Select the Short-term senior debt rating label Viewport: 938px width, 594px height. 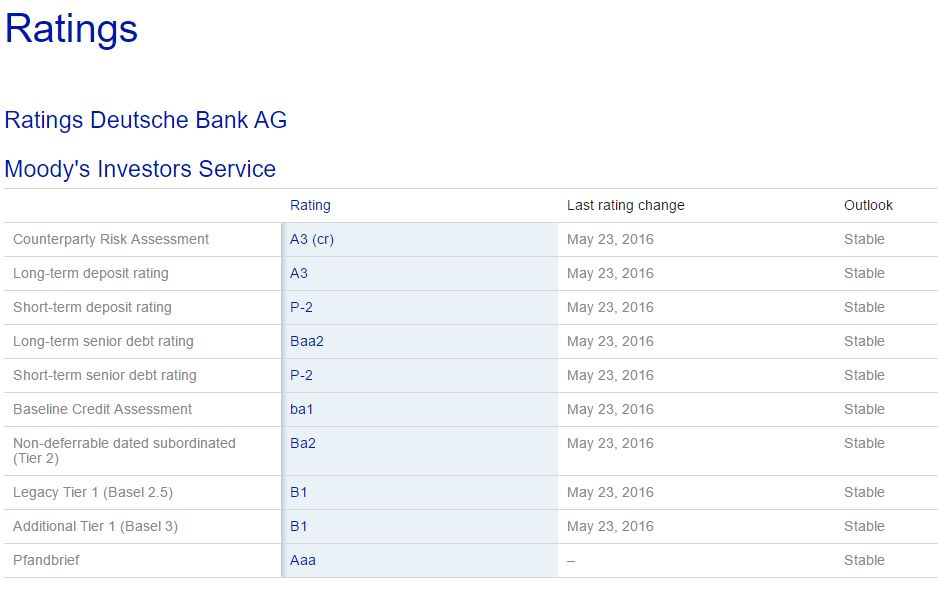tap(105, 376)
